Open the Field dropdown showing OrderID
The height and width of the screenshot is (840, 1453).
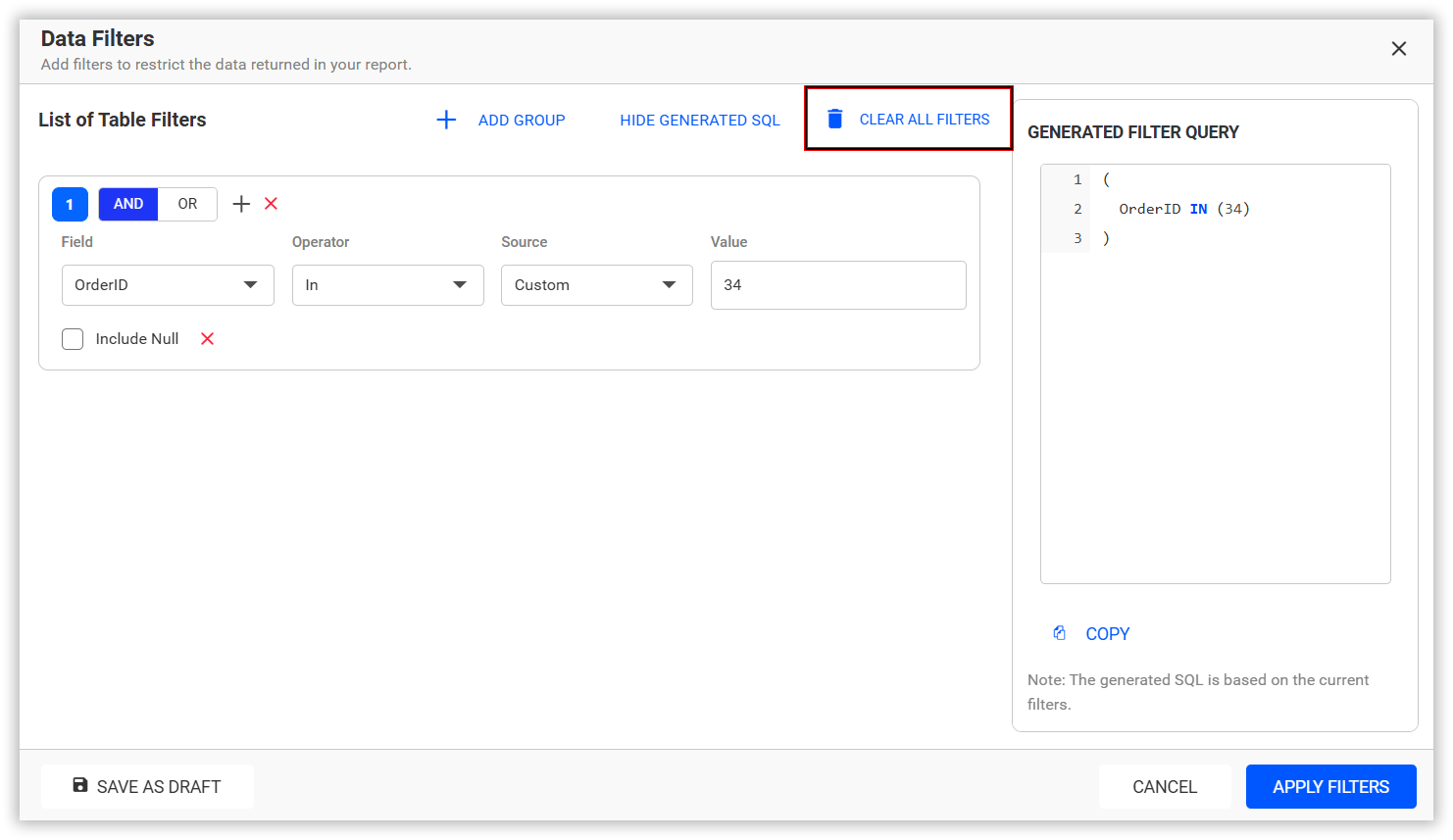coord(168,285)
